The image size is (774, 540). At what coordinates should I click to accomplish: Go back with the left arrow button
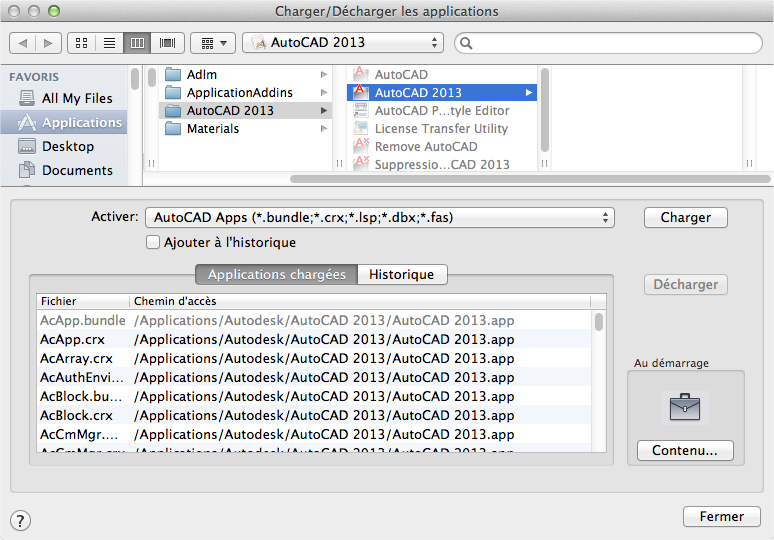tap(22, 43)
